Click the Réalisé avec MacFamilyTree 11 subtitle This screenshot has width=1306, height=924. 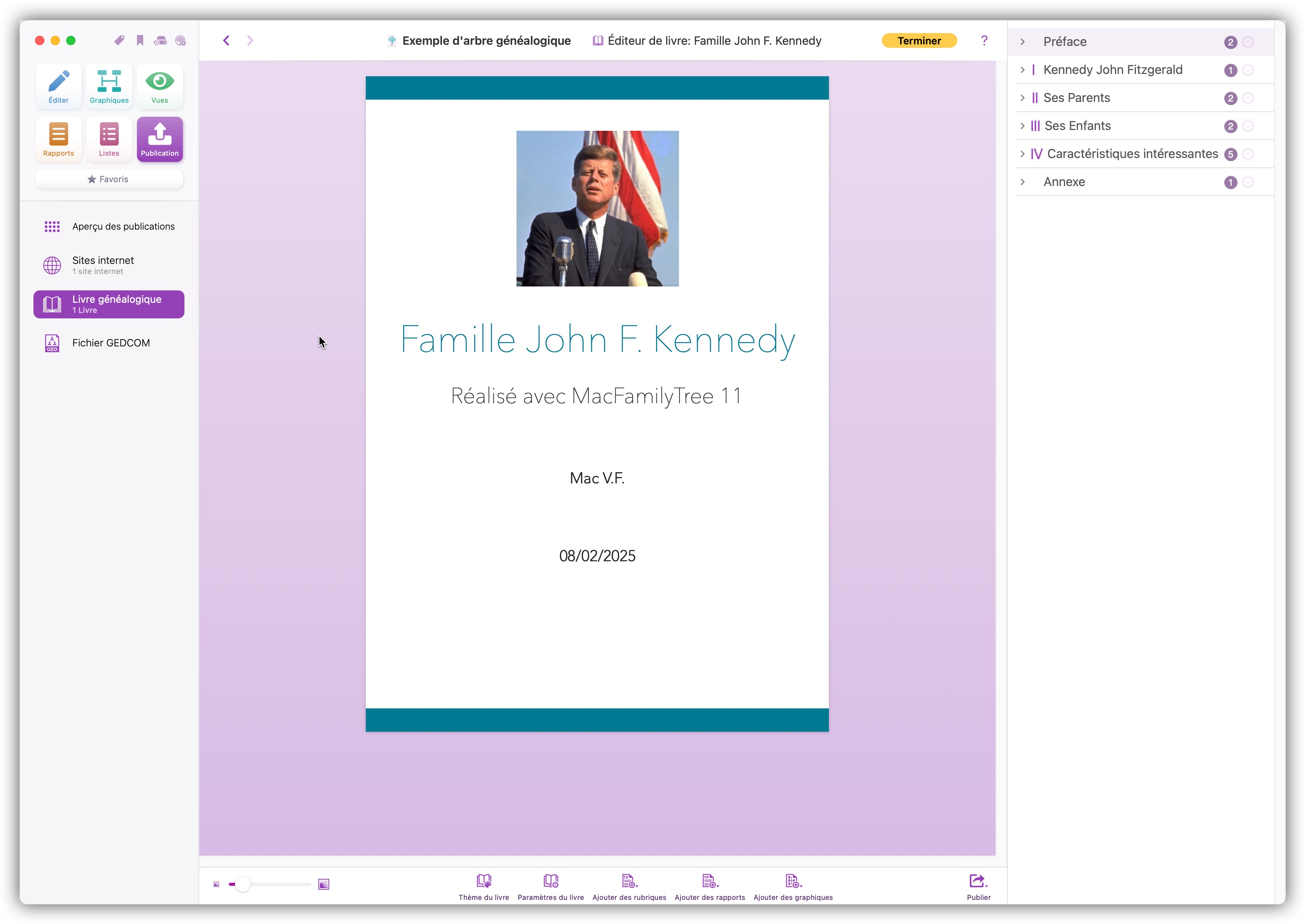click(x=597, y=396)
